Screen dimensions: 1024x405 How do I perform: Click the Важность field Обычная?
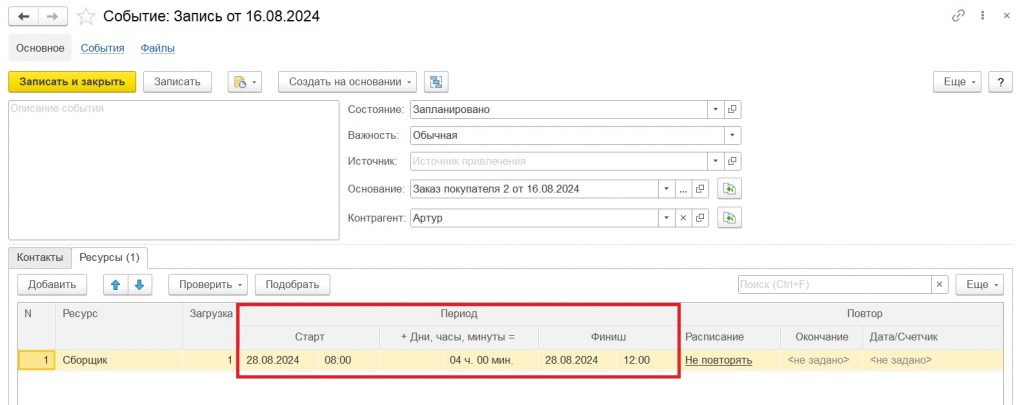[567, 136]
